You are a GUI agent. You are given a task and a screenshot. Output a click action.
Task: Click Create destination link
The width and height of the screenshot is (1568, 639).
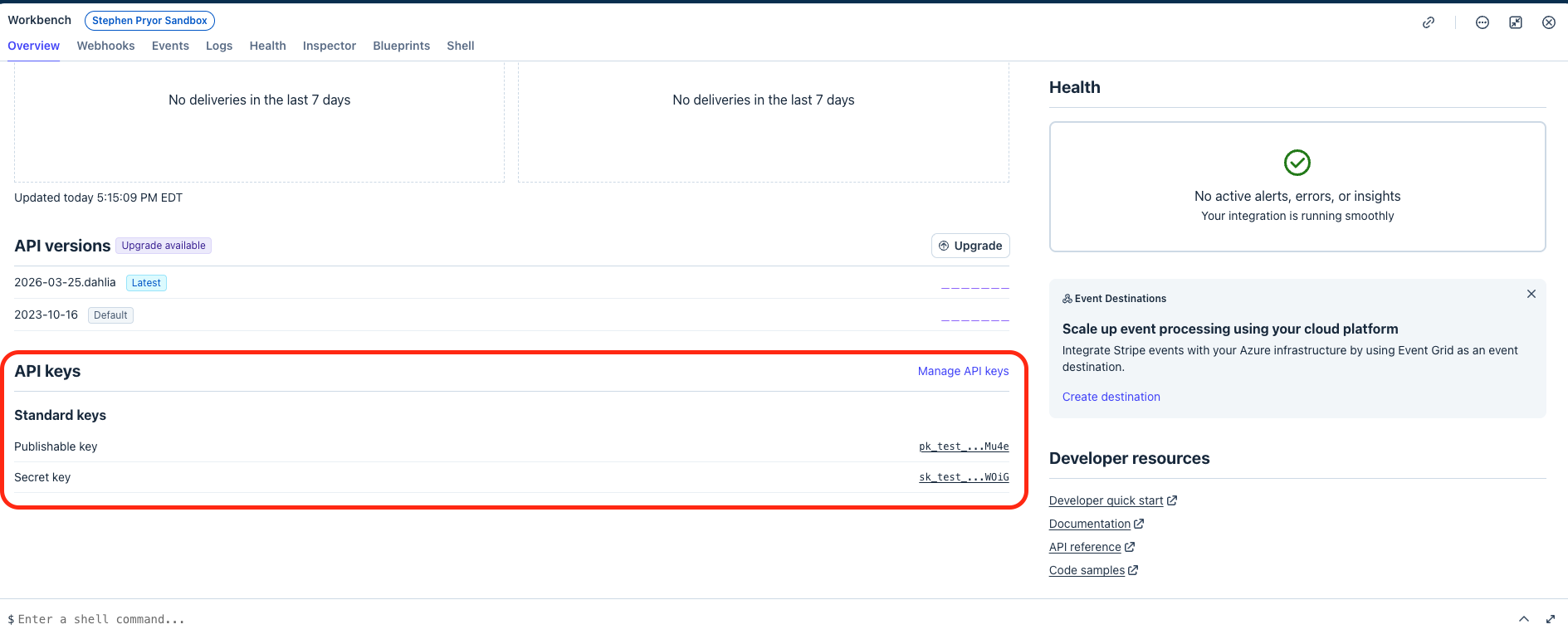coord(1111,397)
